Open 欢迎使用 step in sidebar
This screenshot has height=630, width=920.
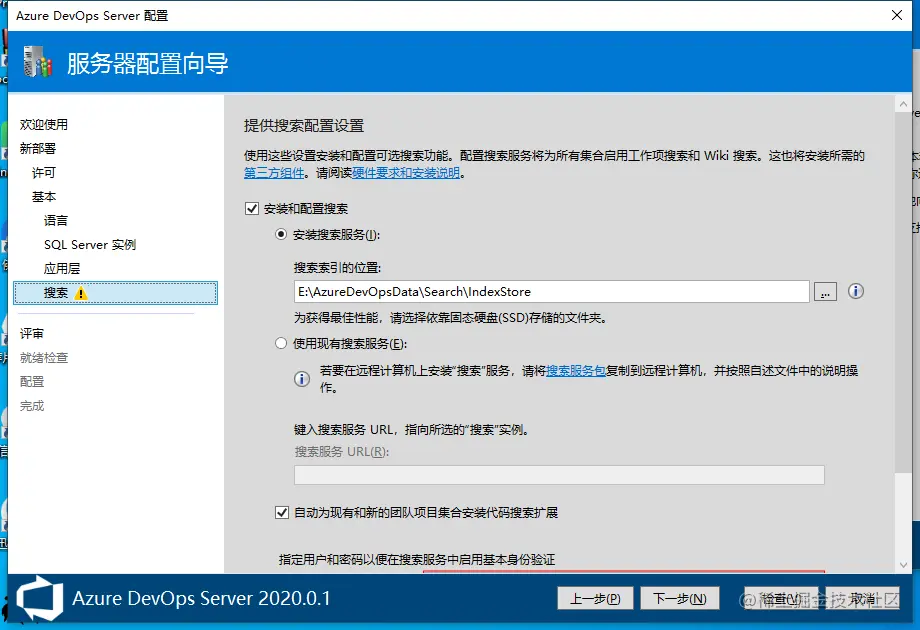(x=44, y=124)
